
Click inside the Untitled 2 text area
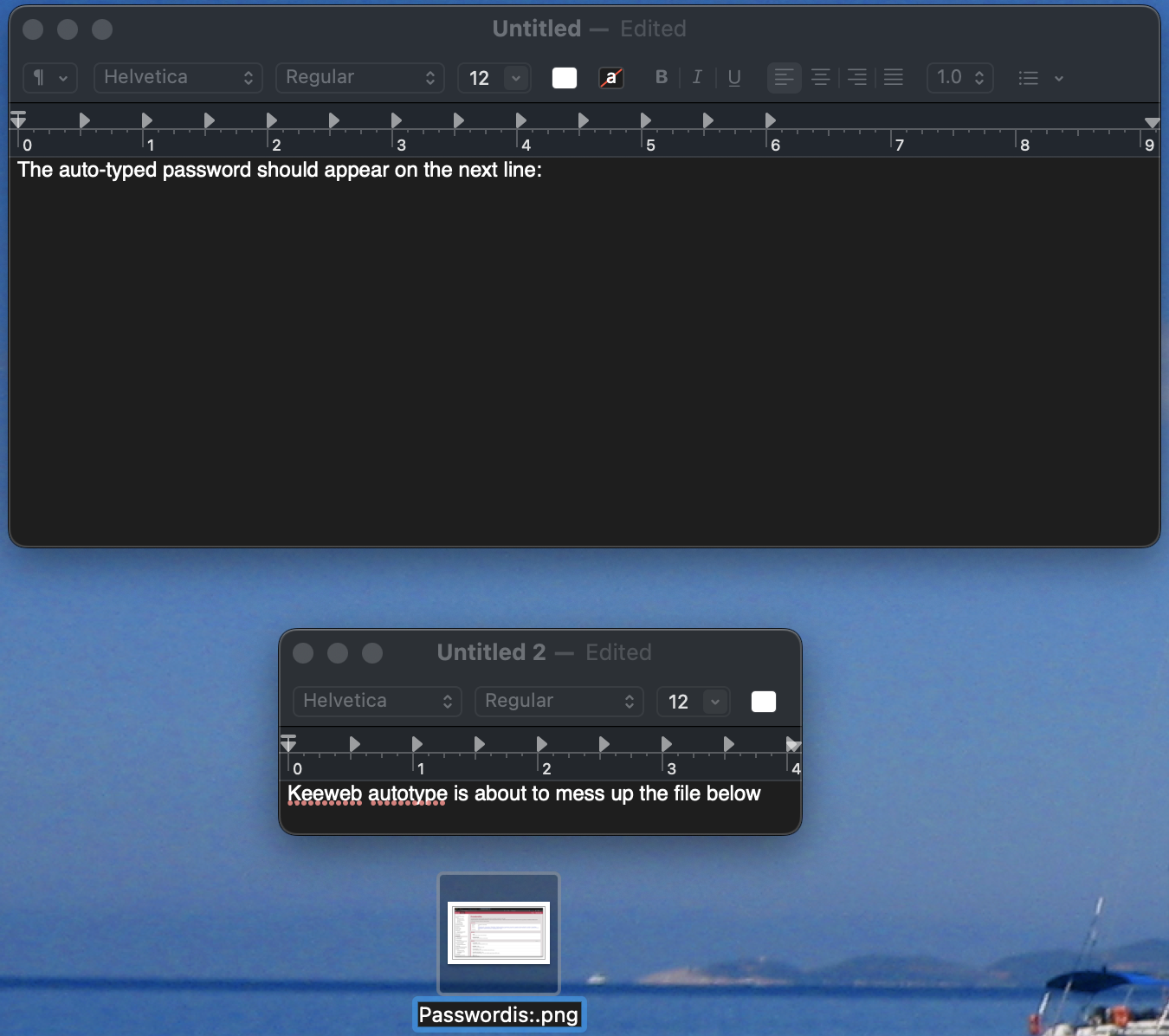(x=539, y=810)
